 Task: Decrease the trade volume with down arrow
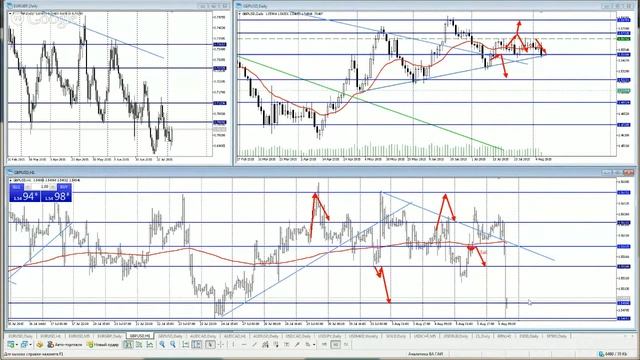coord(29,187)
